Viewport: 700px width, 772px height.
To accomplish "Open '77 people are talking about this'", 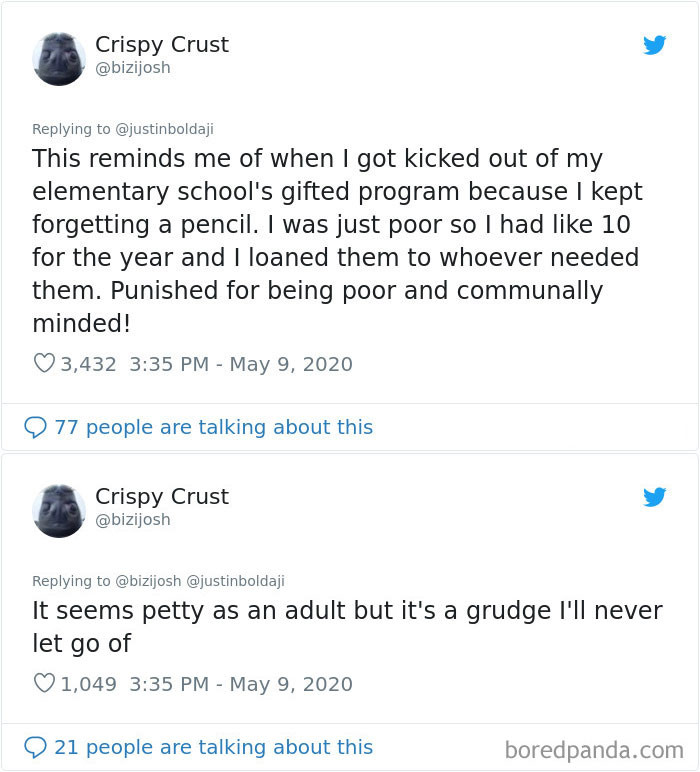I will (213, 428).
